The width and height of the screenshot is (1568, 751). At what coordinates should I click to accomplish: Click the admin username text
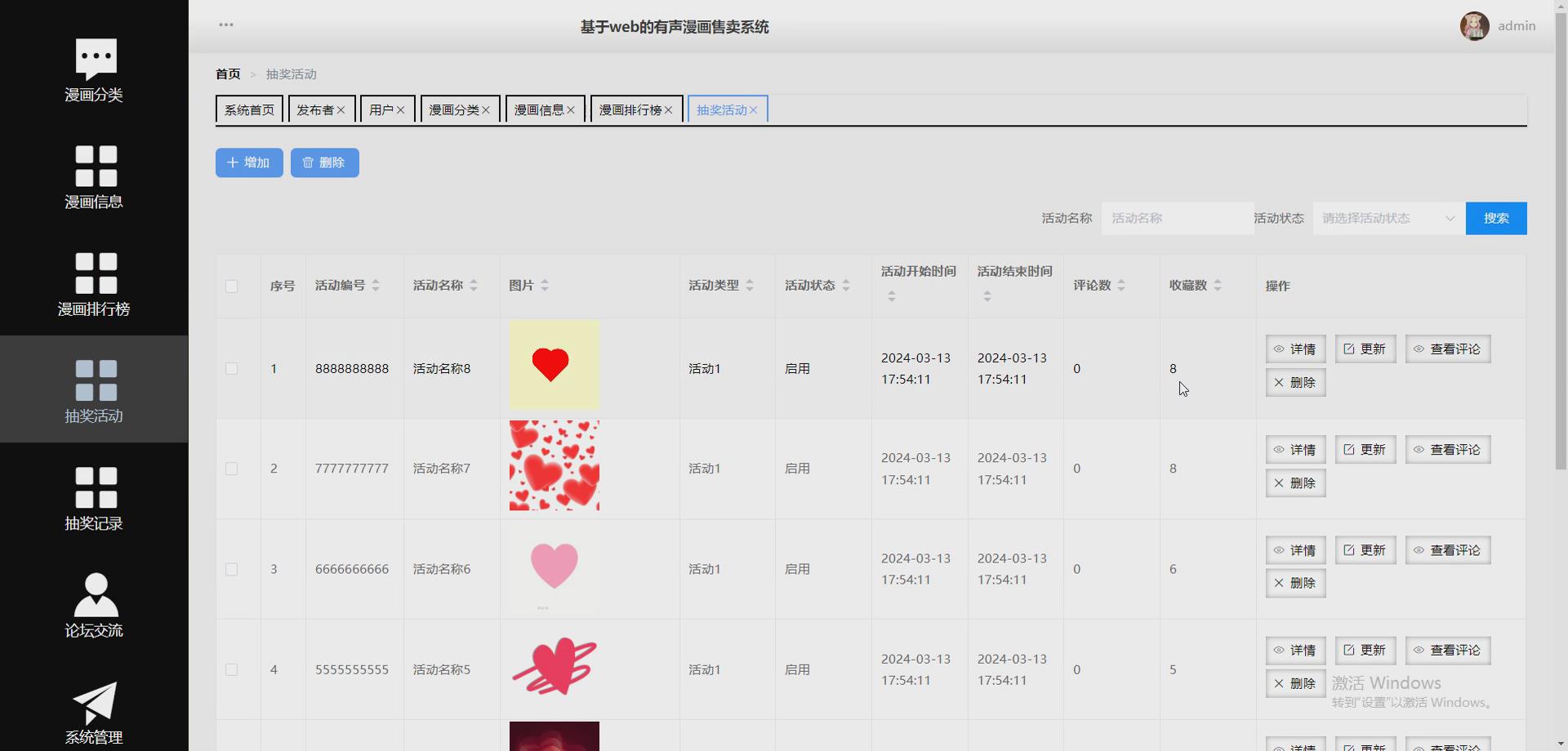[1517, 26]
